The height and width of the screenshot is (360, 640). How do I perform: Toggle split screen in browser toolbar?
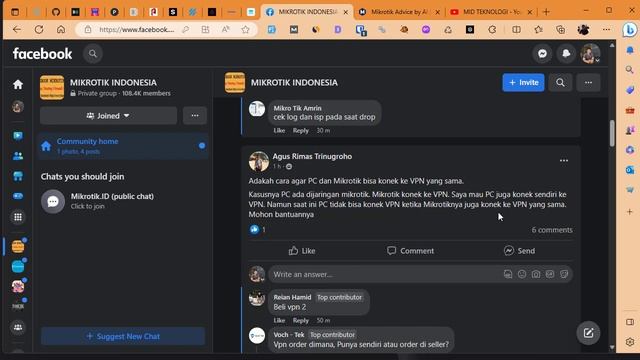tap(516, 29)
